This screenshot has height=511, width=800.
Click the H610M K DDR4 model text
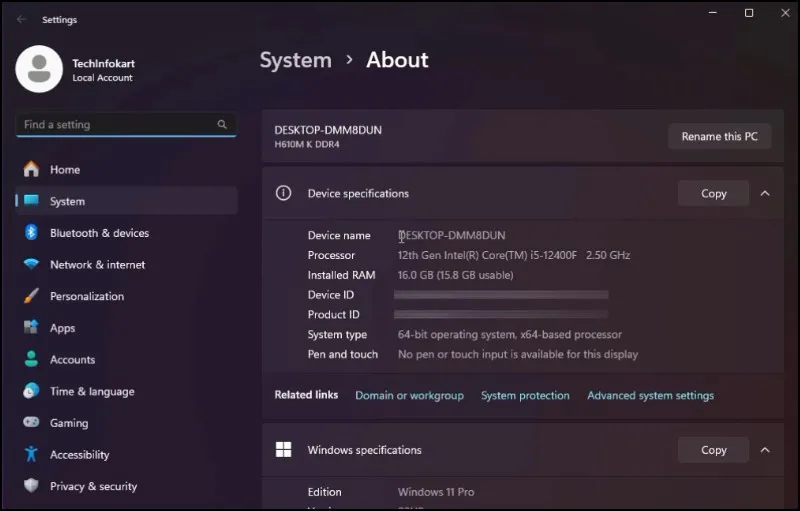tap(307, 144)
